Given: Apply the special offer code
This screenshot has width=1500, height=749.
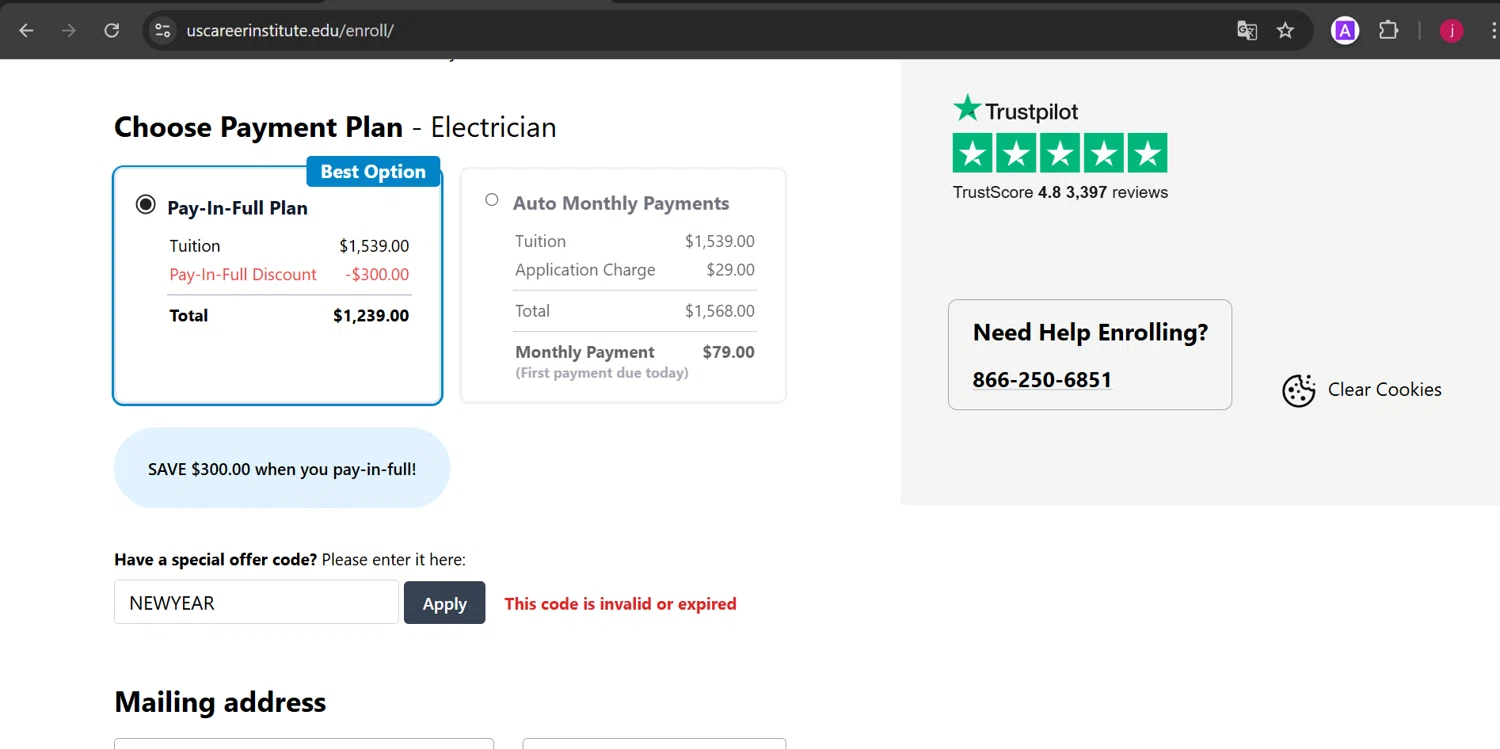Looking at the screenshot, I should [444, 603].
